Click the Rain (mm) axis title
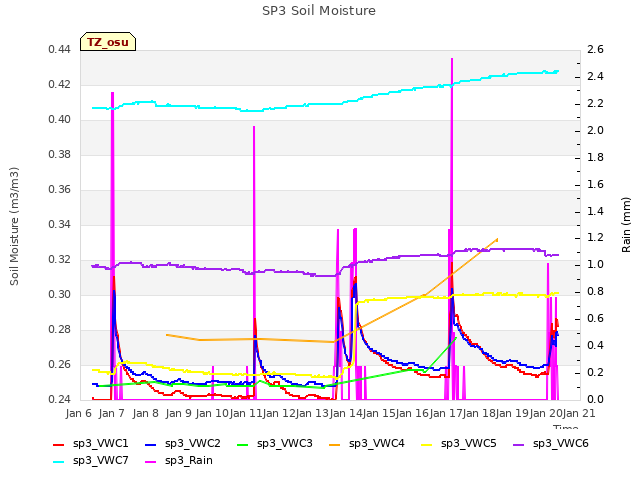 pos(626,225)
